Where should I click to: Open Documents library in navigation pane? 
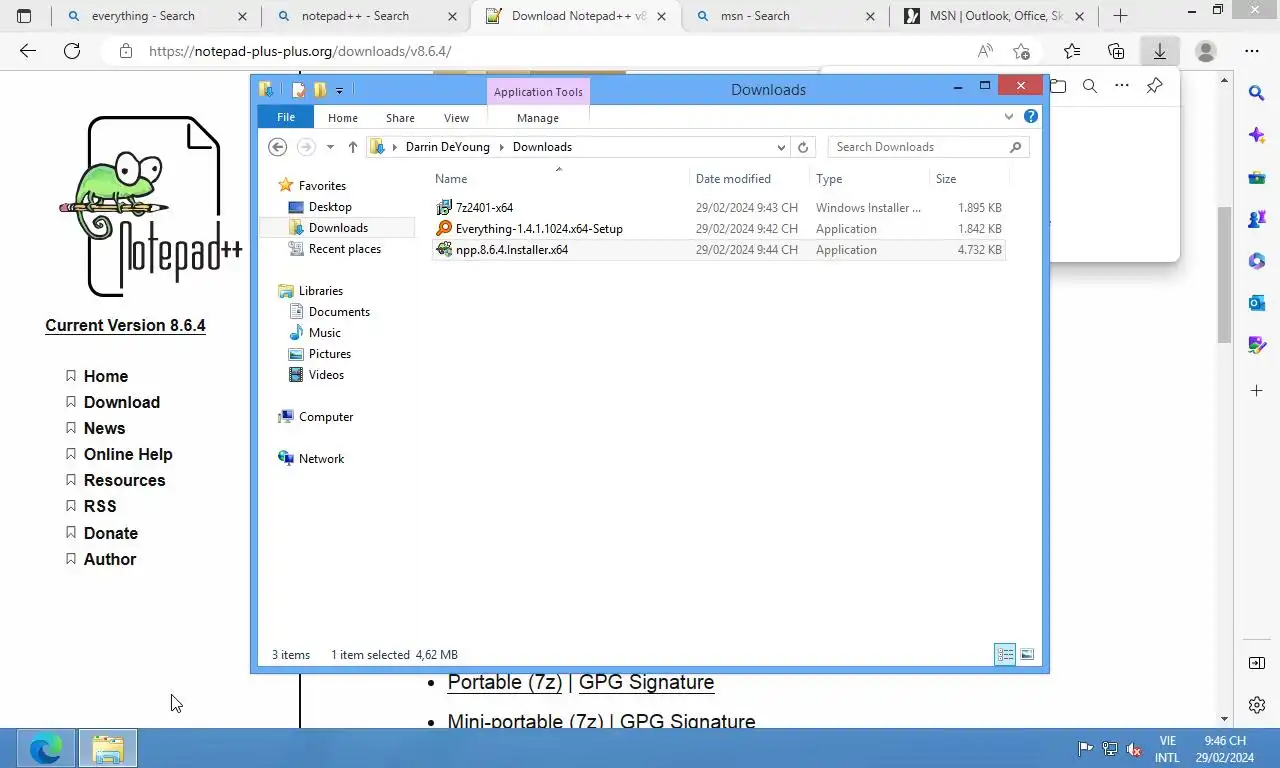click(x=339, y=312)
